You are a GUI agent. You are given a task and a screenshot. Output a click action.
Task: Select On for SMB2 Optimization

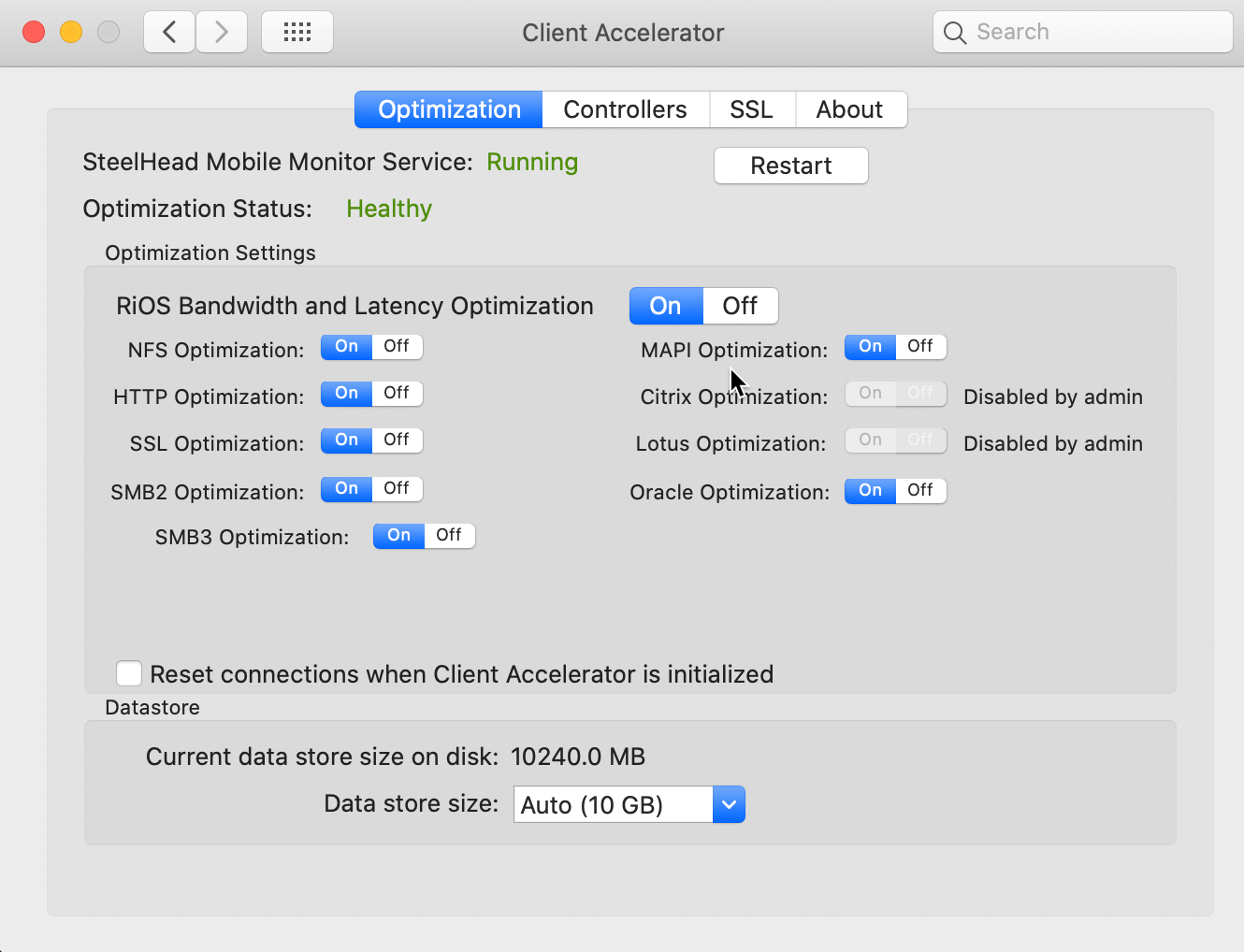pos(347,488)
